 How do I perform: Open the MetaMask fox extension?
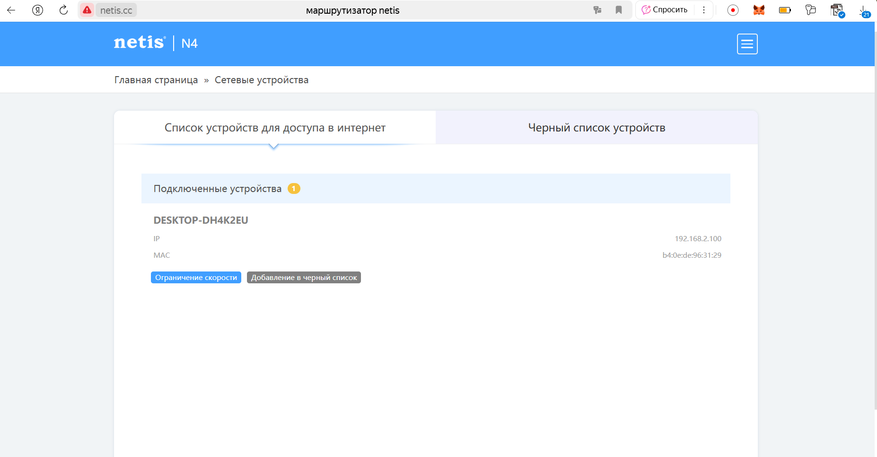758,10
